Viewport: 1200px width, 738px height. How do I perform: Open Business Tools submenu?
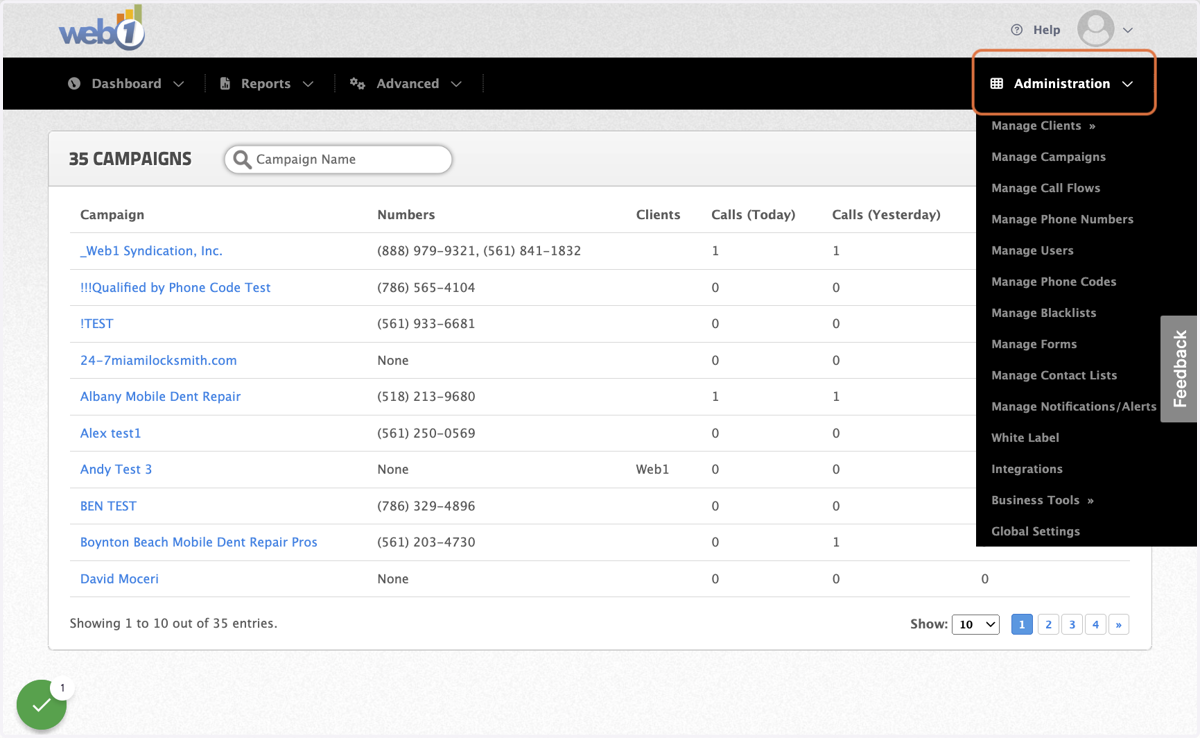tap(1042, 500)
